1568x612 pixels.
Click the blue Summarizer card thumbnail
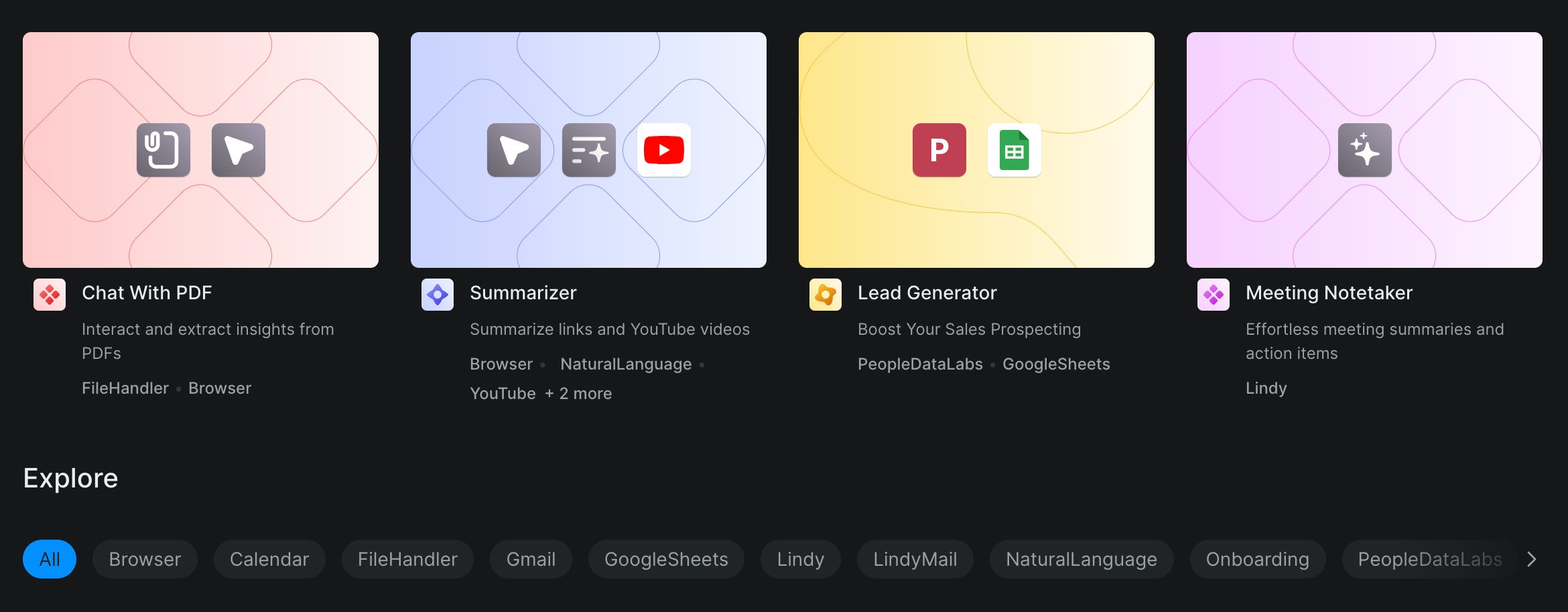pos(588,150)
